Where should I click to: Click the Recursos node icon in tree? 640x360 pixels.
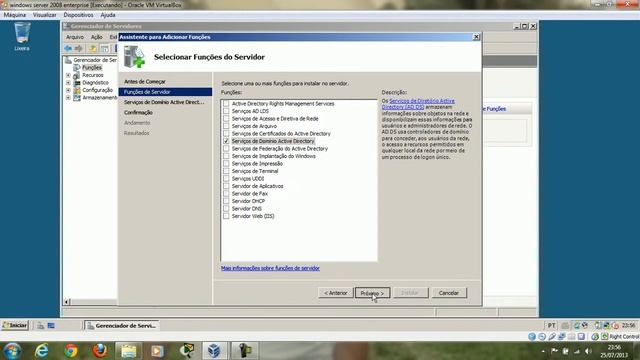(x=77, y=75)
